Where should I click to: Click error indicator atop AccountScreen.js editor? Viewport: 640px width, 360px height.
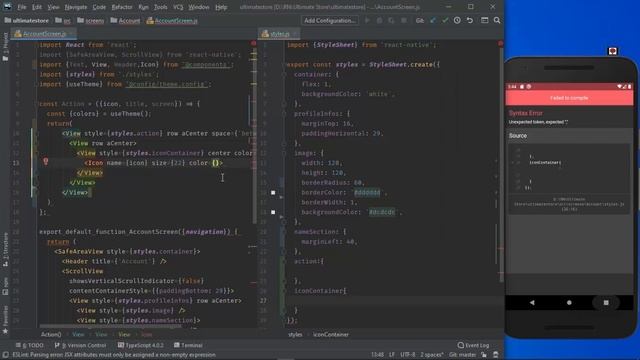(253, 43)
